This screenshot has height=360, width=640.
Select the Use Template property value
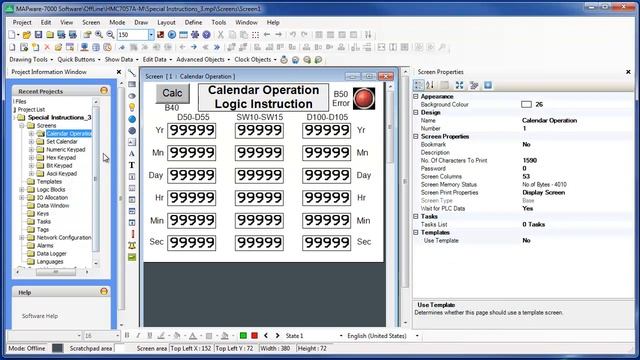pos(526,240)
